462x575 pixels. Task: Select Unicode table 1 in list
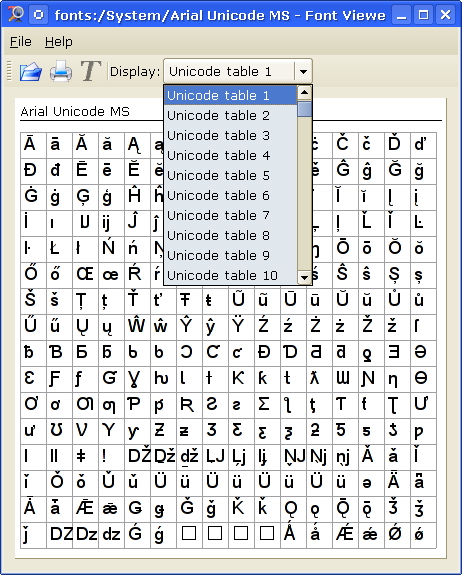tap(230, 95)
